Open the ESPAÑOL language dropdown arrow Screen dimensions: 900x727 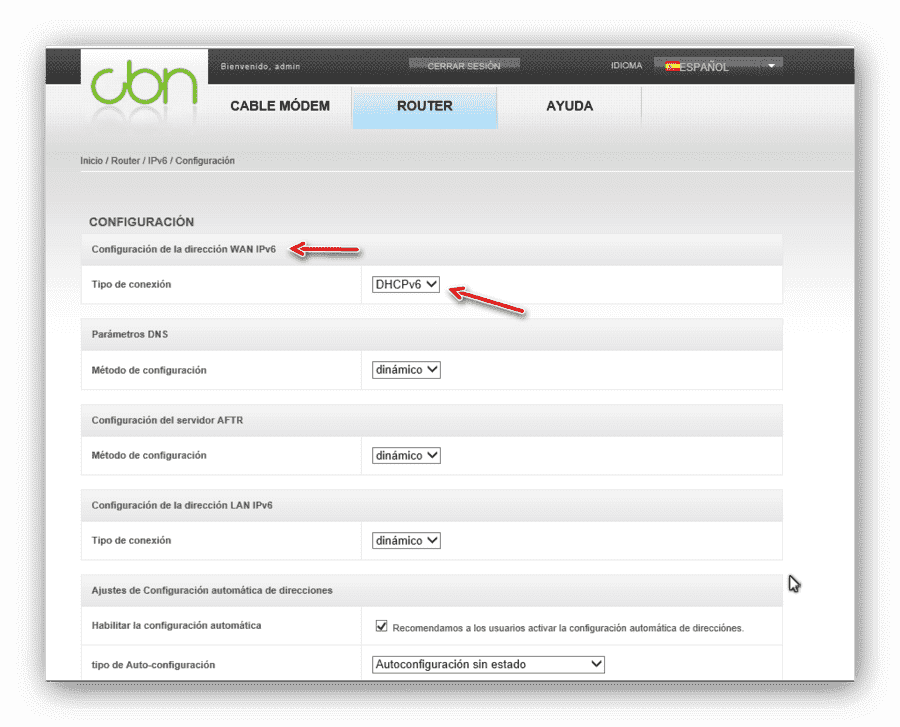click(x=771, y=66)
